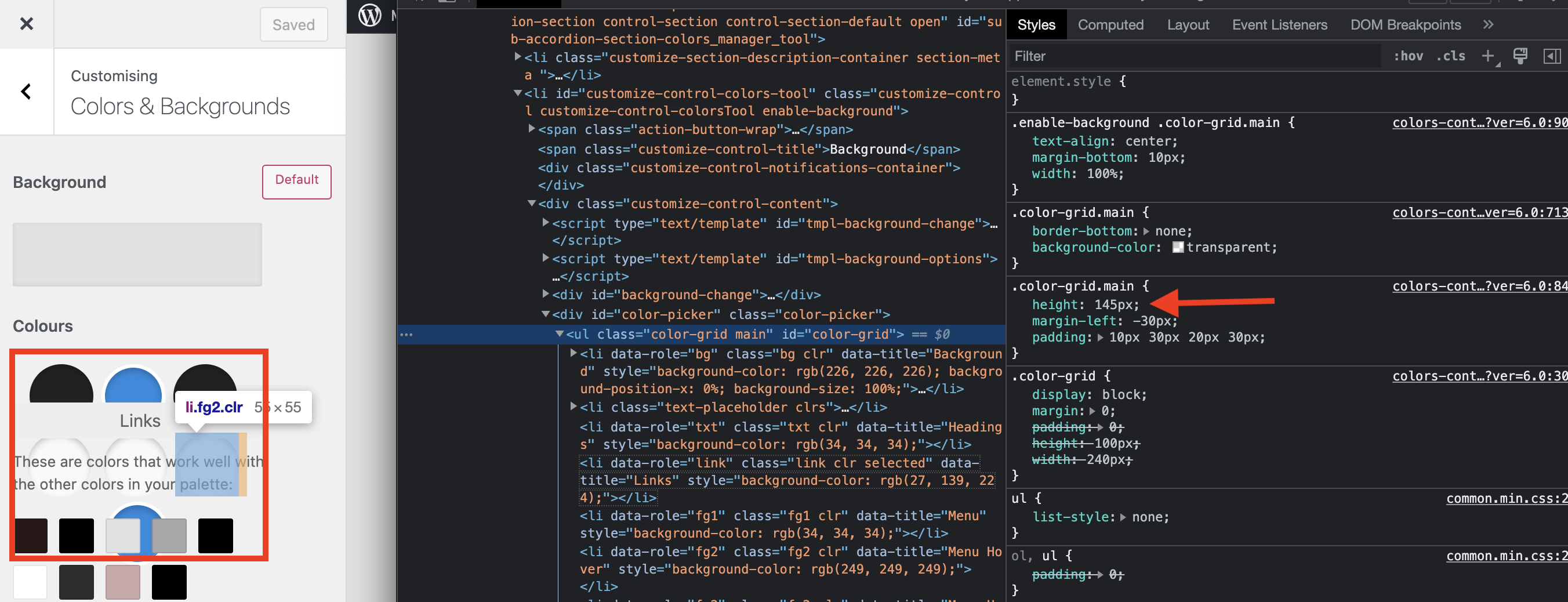This screenshot has height=602, width=1568.
Task: Click the Default background button
Action: 296,181
